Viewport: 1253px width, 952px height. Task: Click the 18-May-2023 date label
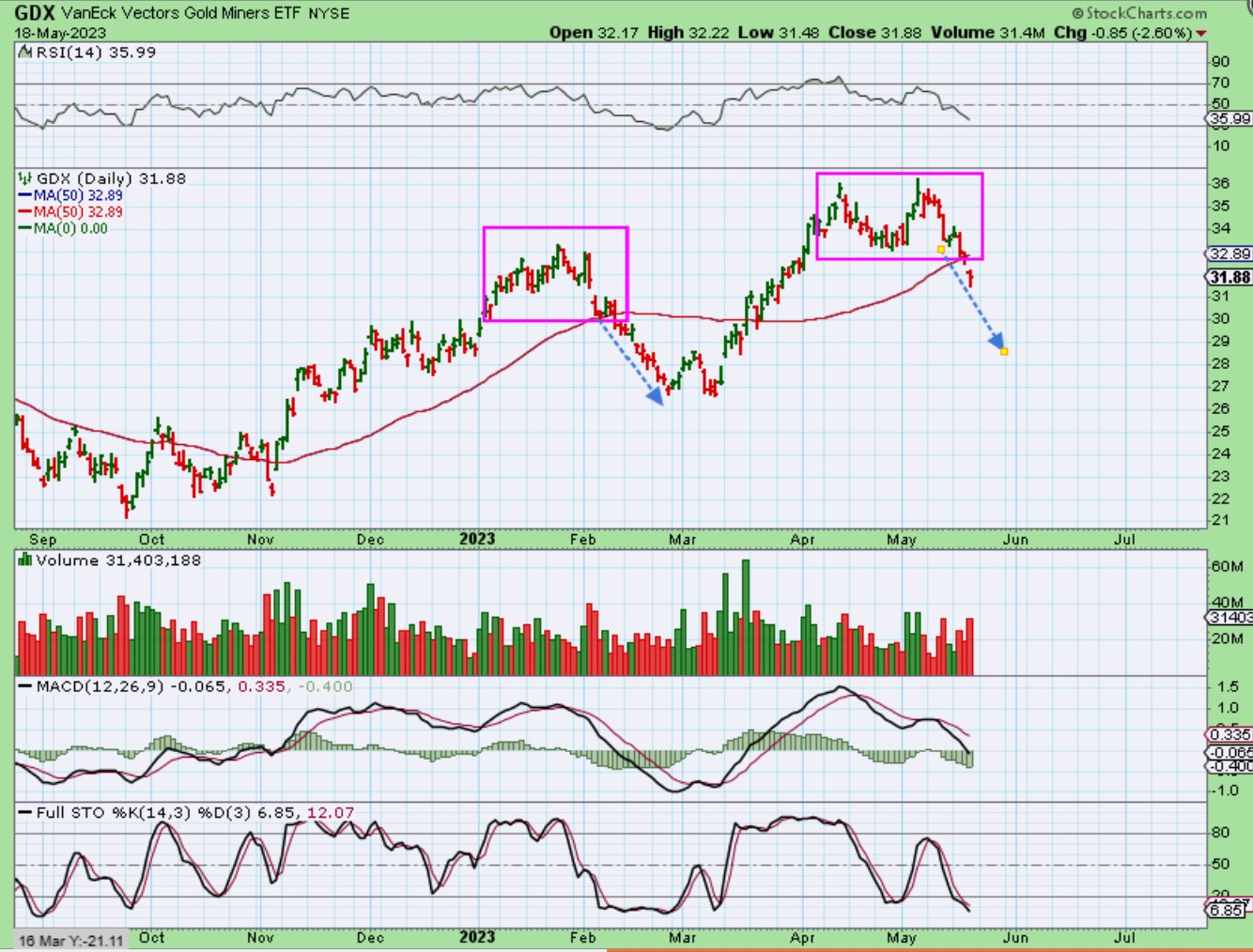(x=60, y=33)
